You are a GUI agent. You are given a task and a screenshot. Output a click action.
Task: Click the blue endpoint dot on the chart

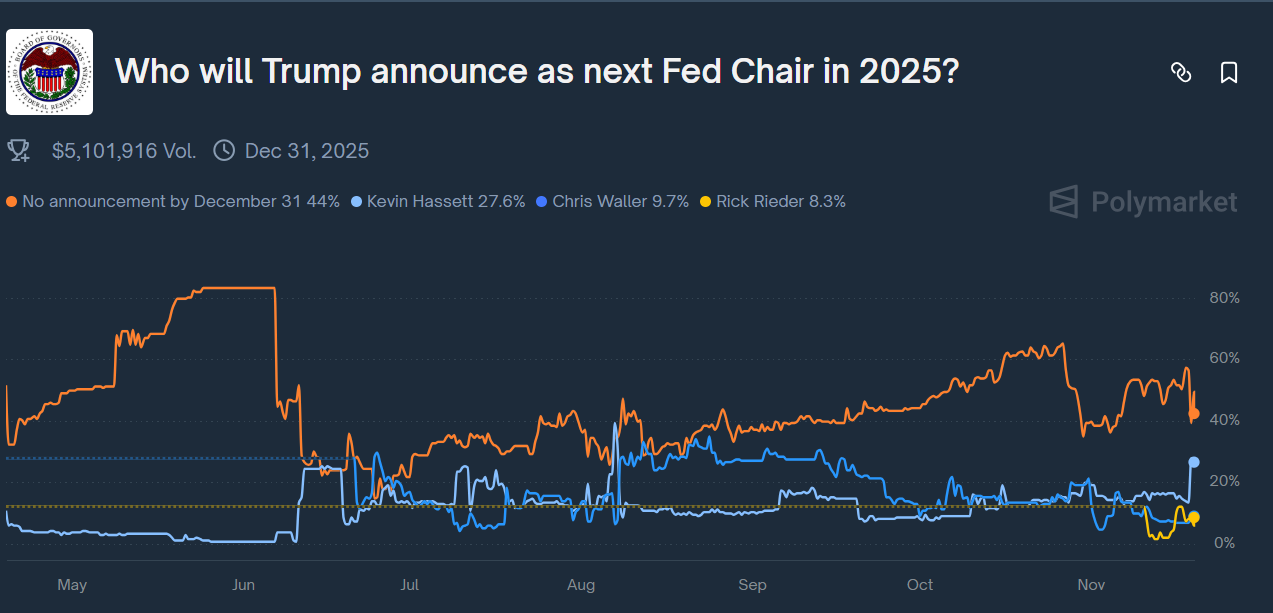(1192, 462)
